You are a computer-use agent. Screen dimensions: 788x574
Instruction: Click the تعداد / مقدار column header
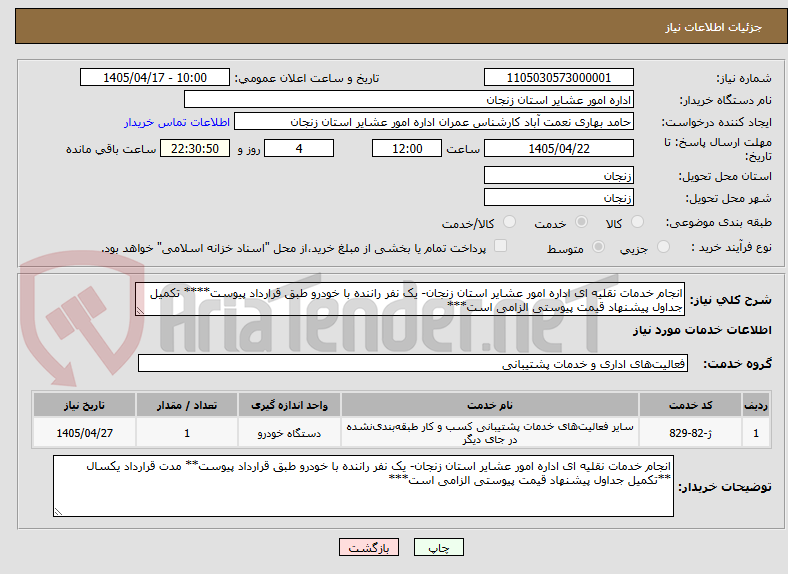(187, 405)
